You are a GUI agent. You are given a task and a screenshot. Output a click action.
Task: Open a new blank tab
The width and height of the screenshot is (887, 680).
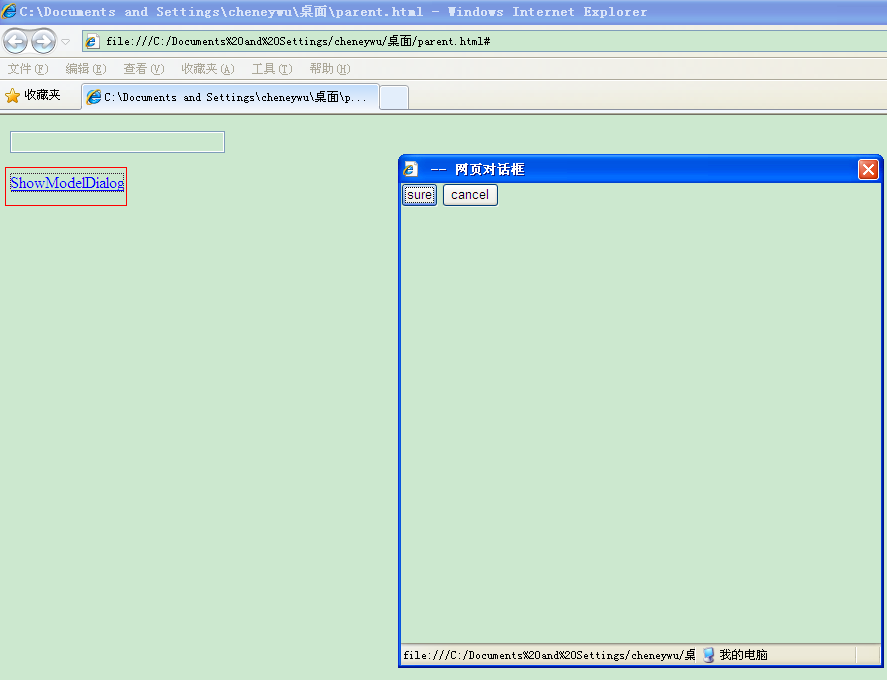pos(394,97)
